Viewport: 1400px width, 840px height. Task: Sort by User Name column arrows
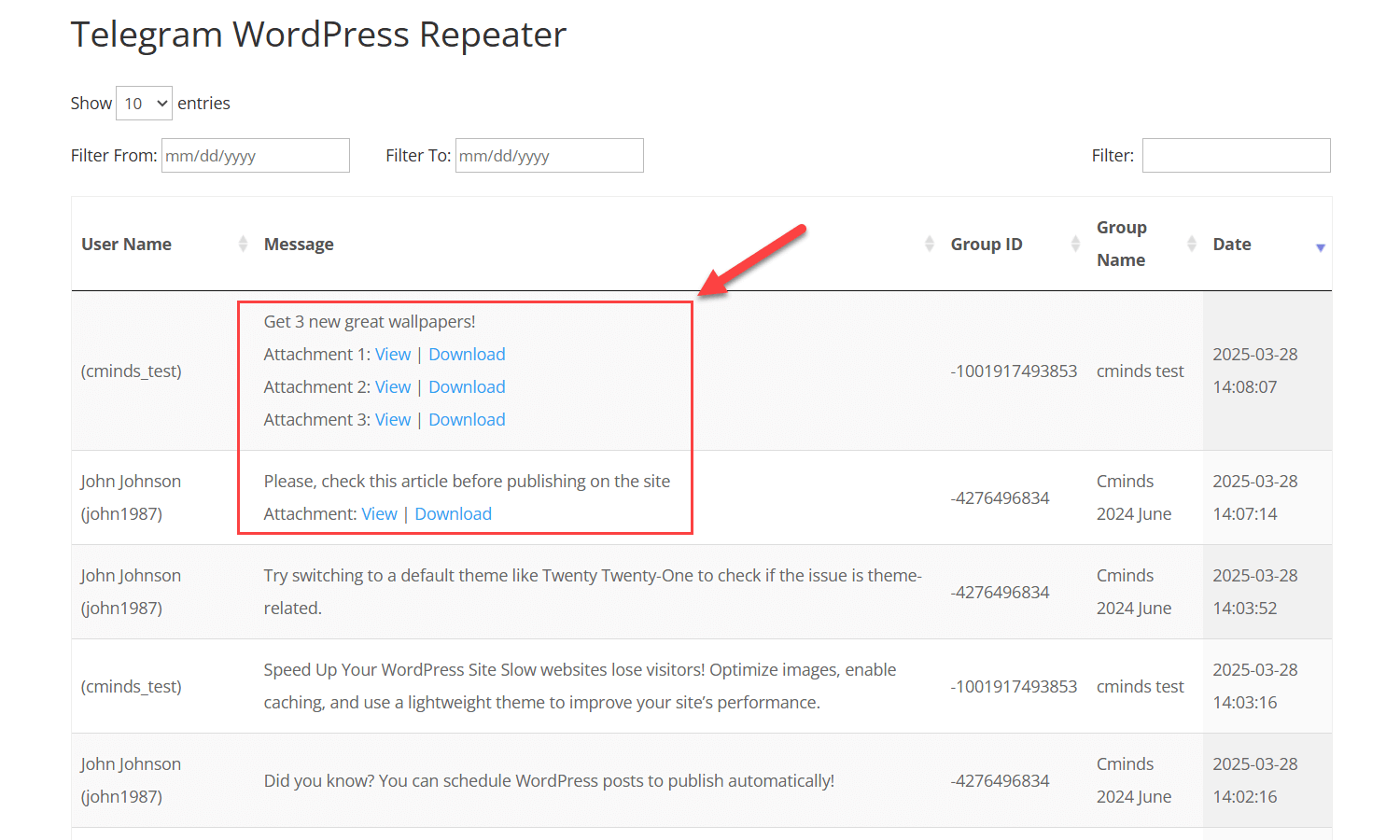click(x=243, y=244)
